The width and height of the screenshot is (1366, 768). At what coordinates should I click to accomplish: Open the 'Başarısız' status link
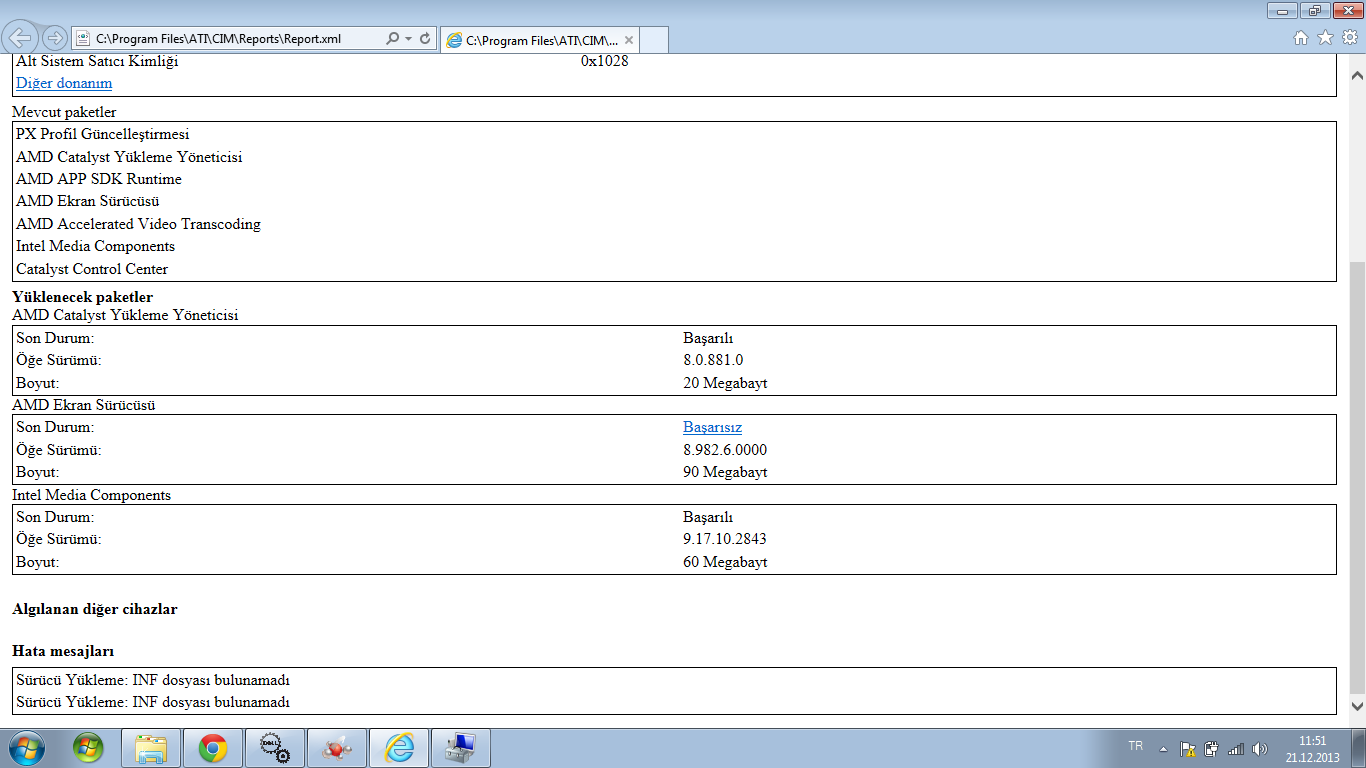pos(712,427)
